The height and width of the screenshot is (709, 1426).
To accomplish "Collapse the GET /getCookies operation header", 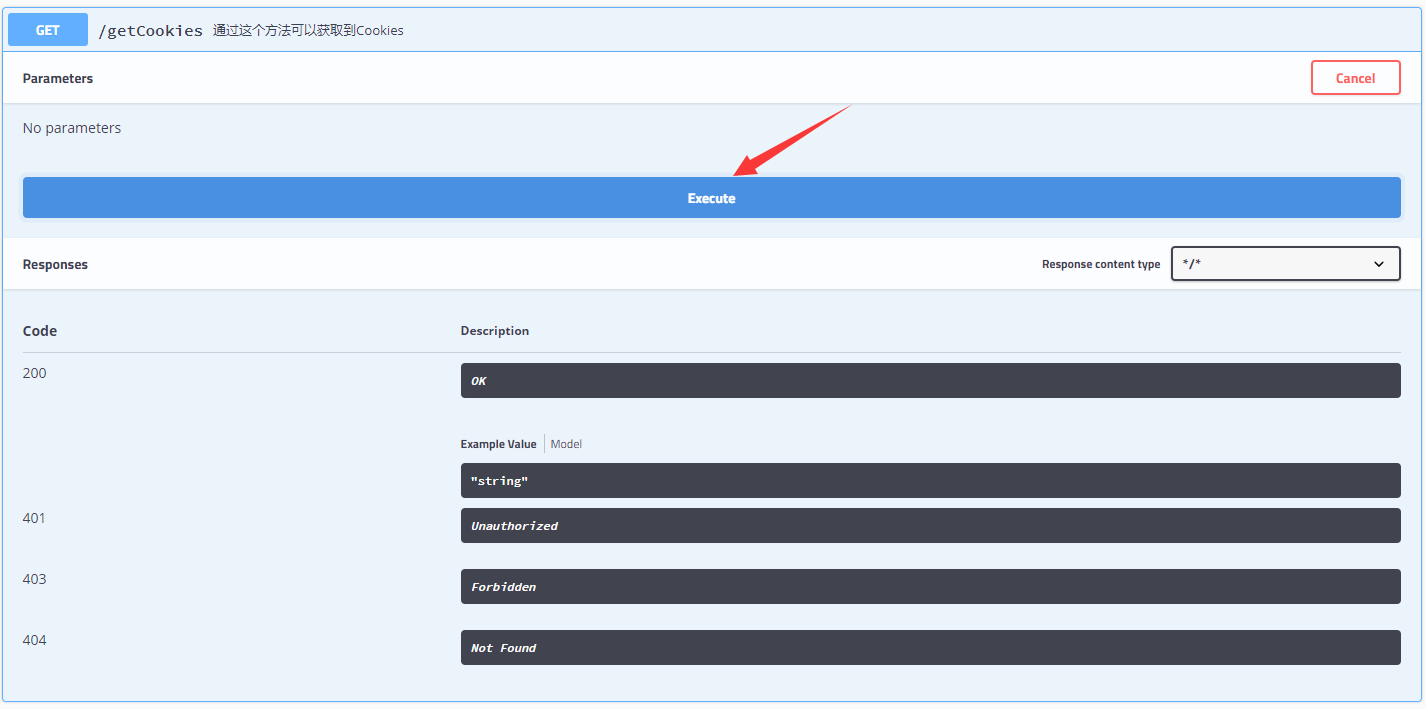I will pyautogui.click(x=712, y=30).
